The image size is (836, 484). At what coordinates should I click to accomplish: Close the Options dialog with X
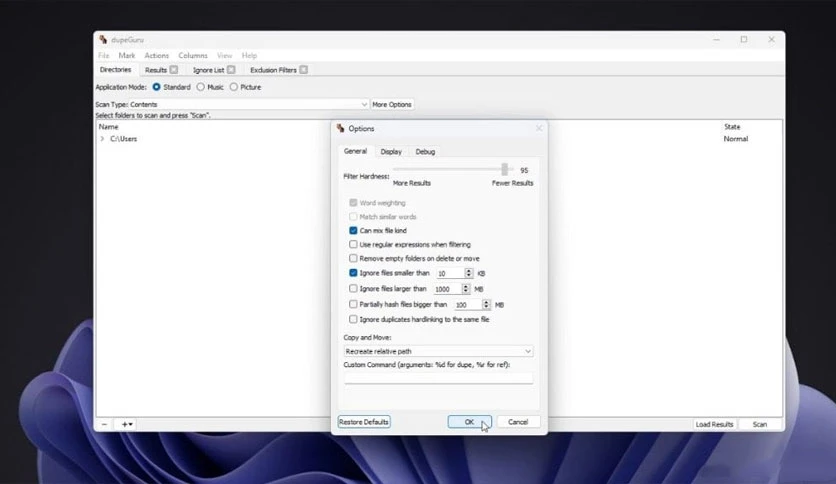(x=539, y=128)
